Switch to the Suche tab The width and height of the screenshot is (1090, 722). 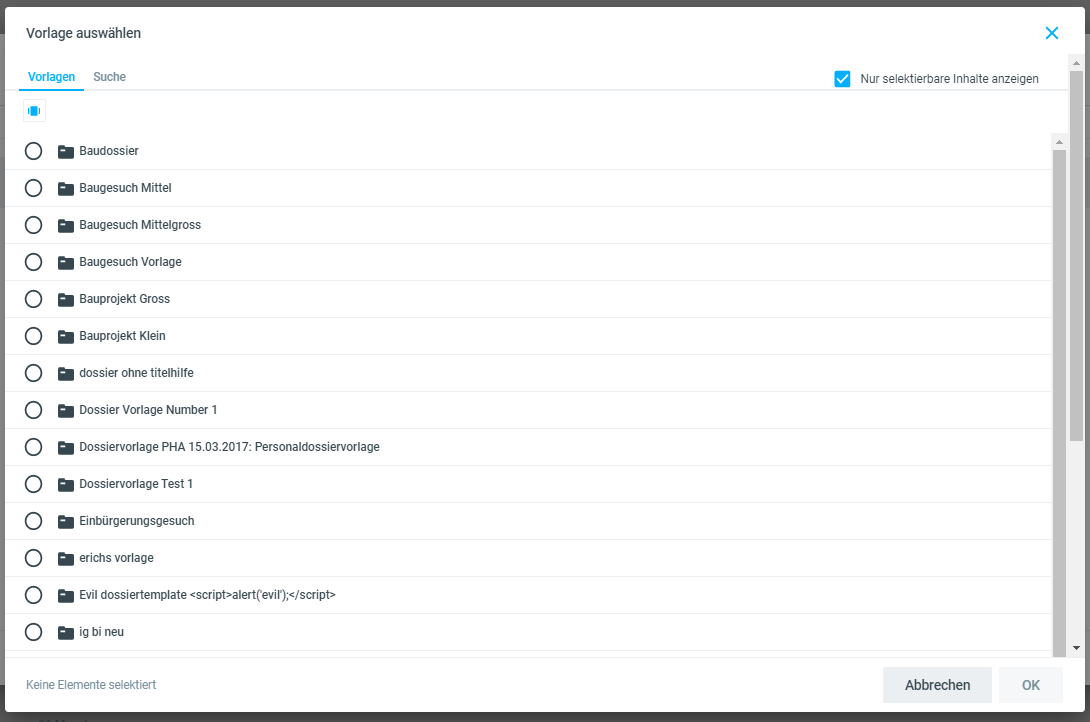(x=109, y=77)
